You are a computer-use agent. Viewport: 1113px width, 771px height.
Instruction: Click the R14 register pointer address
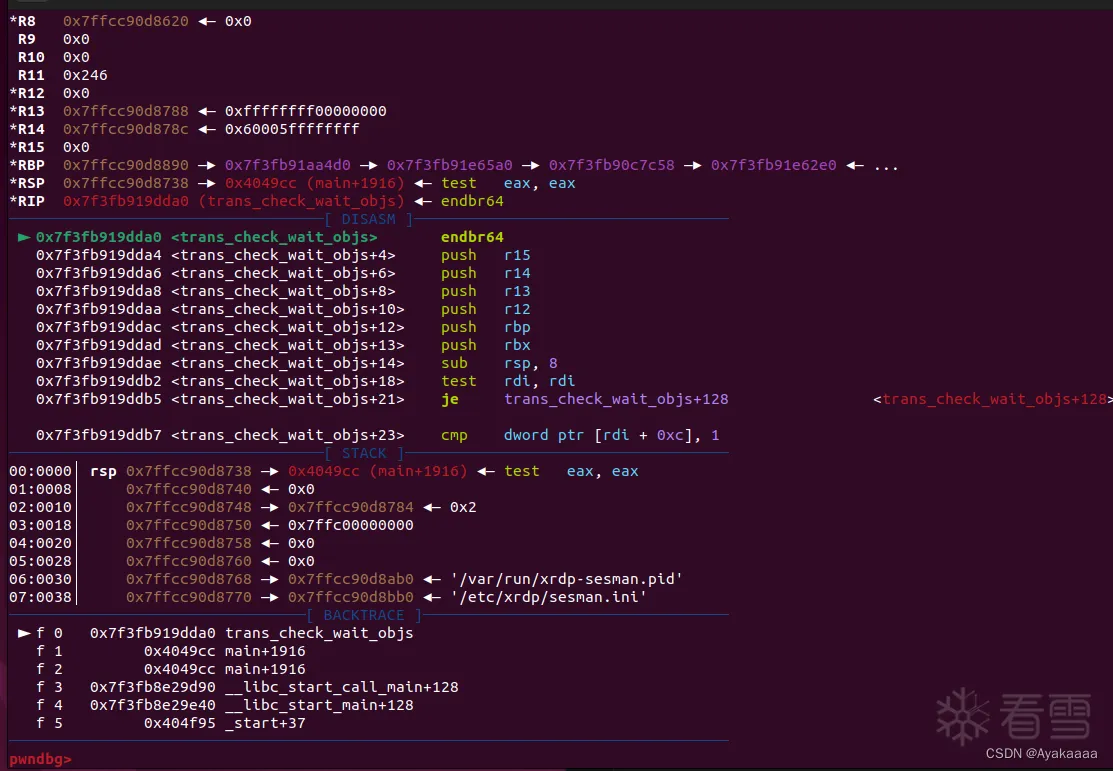point(125,129)
